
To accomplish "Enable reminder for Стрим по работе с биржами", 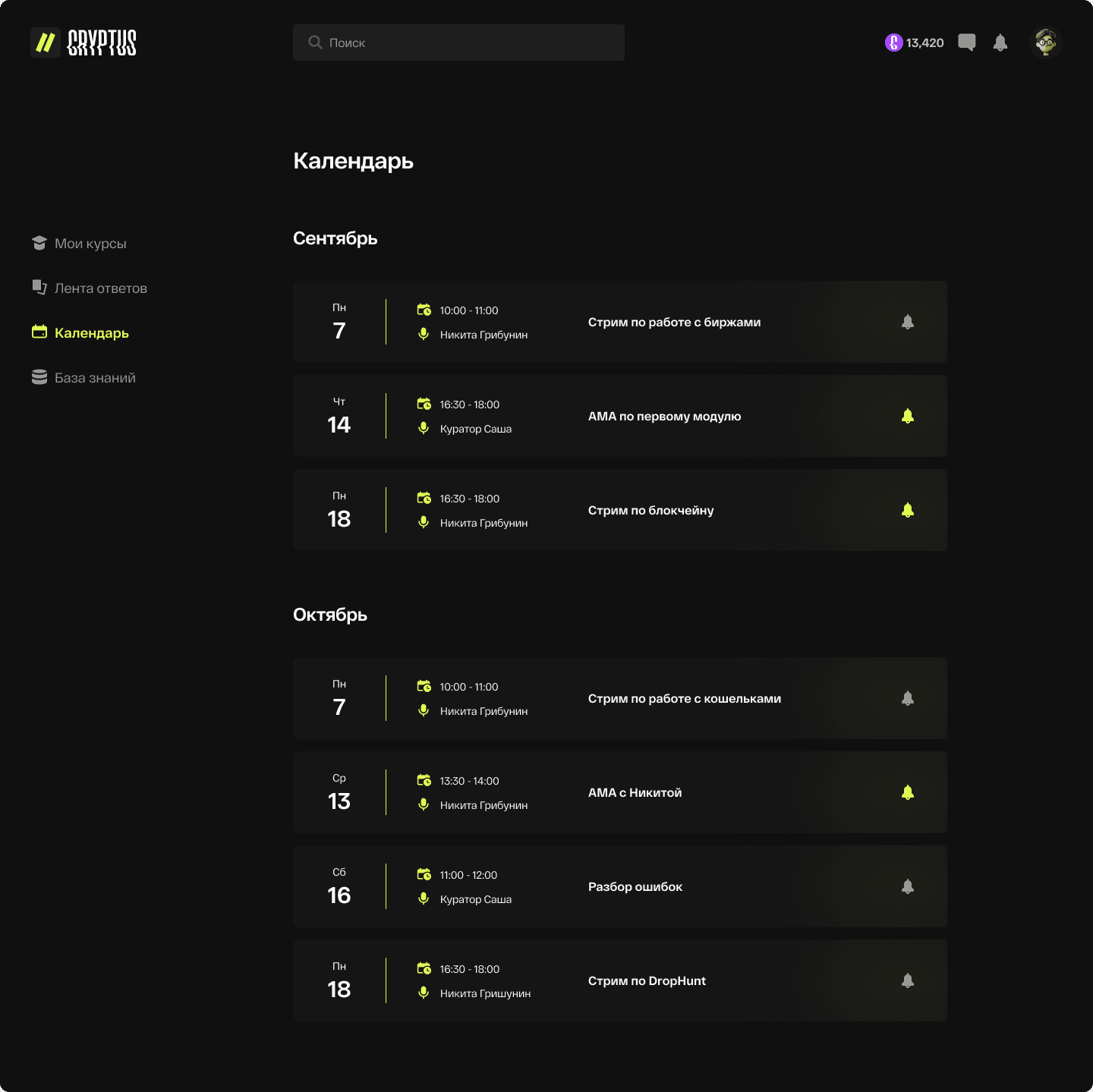I will pyautogui.click(x=908, y=322).
